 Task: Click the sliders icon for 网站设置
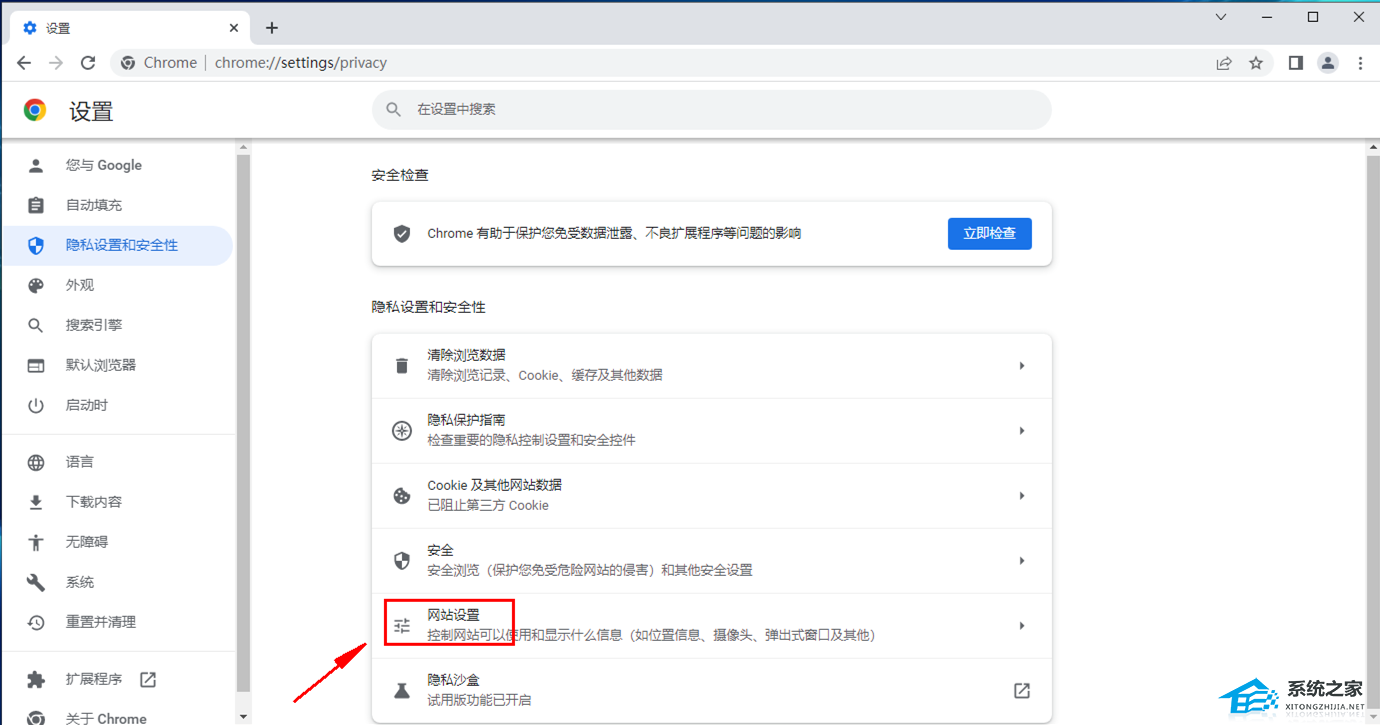(x=402, y=626)
